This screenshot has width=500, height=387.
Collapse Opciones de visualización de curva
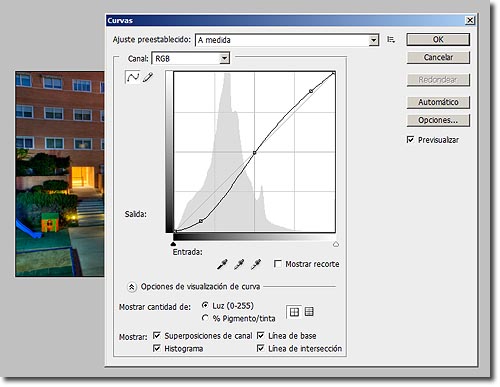[132, 287]
